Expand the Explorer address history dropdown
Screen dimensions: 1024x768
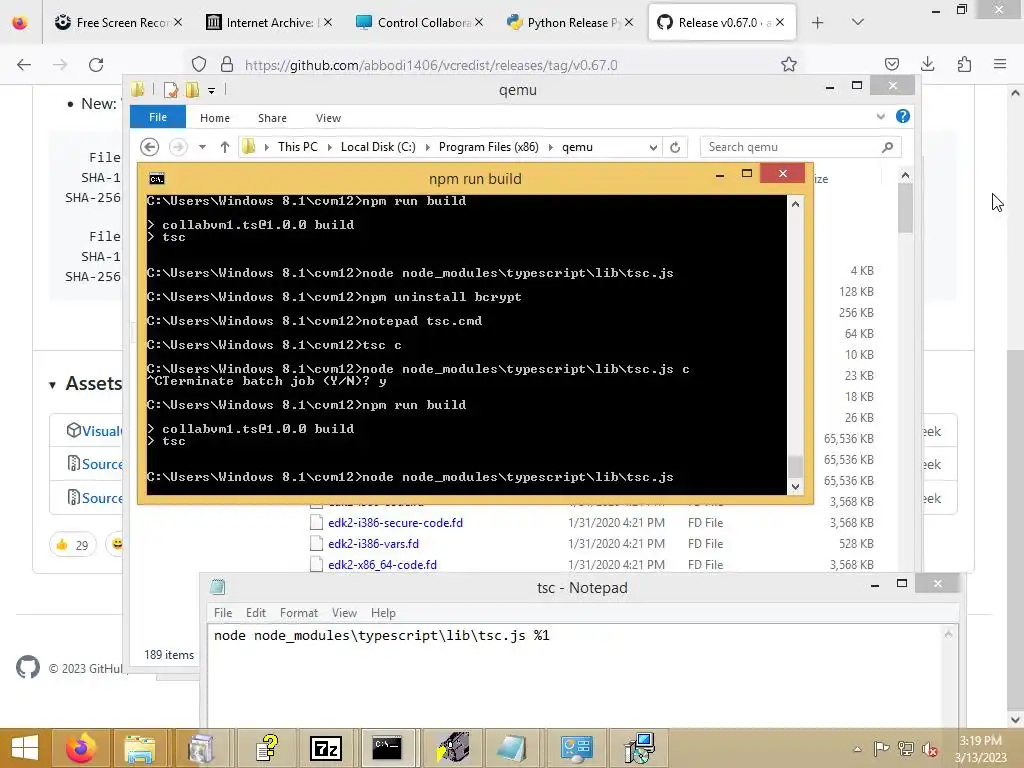(652, 148)
